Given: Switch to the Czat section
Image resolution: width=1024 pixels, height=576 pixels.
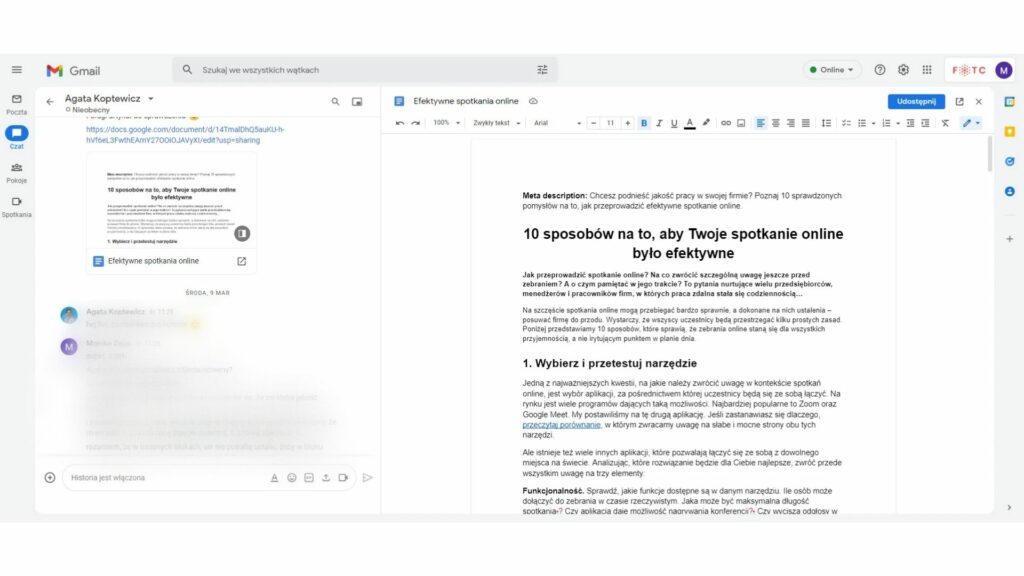Looking at the screenshot, I should coord(16,138).
